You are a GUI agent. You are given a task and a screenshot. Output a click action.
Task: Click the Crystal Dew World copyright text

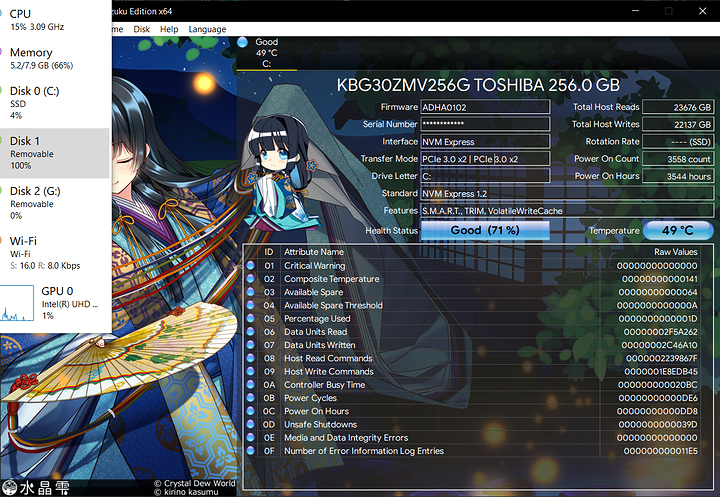tap(194, 483)
